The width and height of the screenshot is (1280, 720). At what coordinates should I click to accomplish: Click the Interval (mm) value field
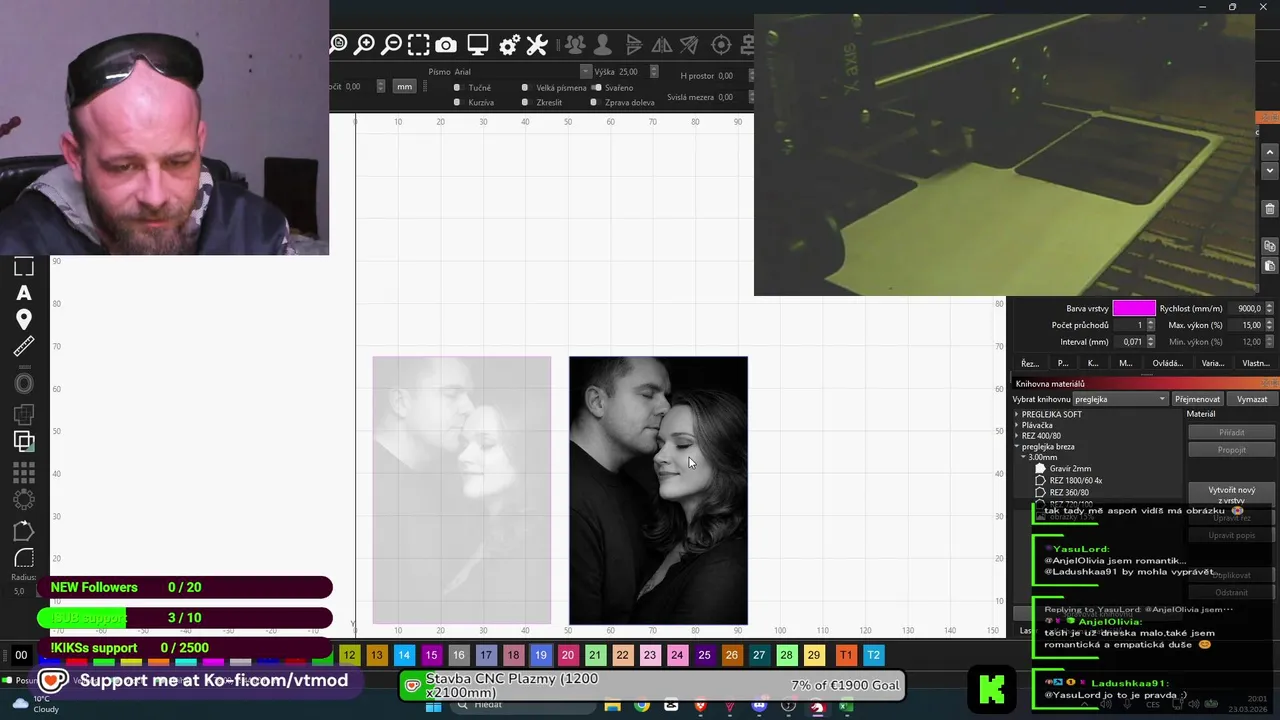tap(1128, 342)
